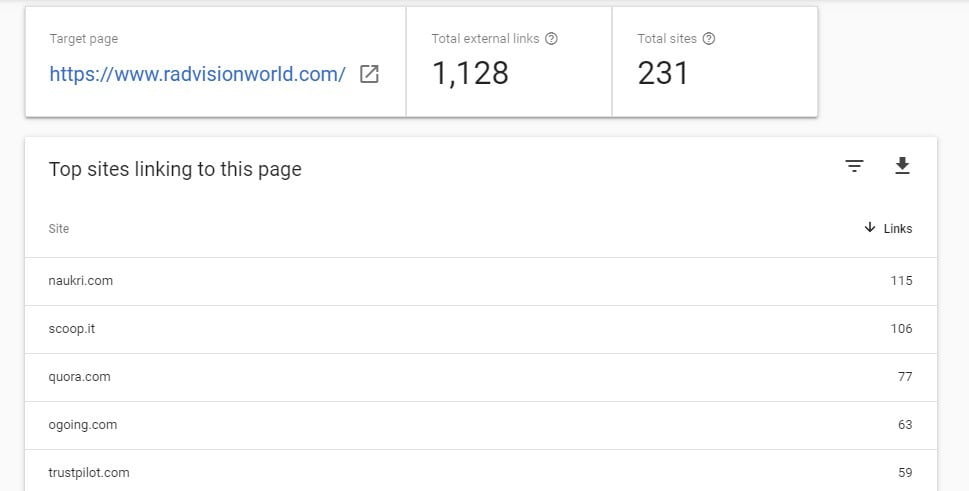
Task: Click the 231 total sites value
Action: [x=663, y=73]
